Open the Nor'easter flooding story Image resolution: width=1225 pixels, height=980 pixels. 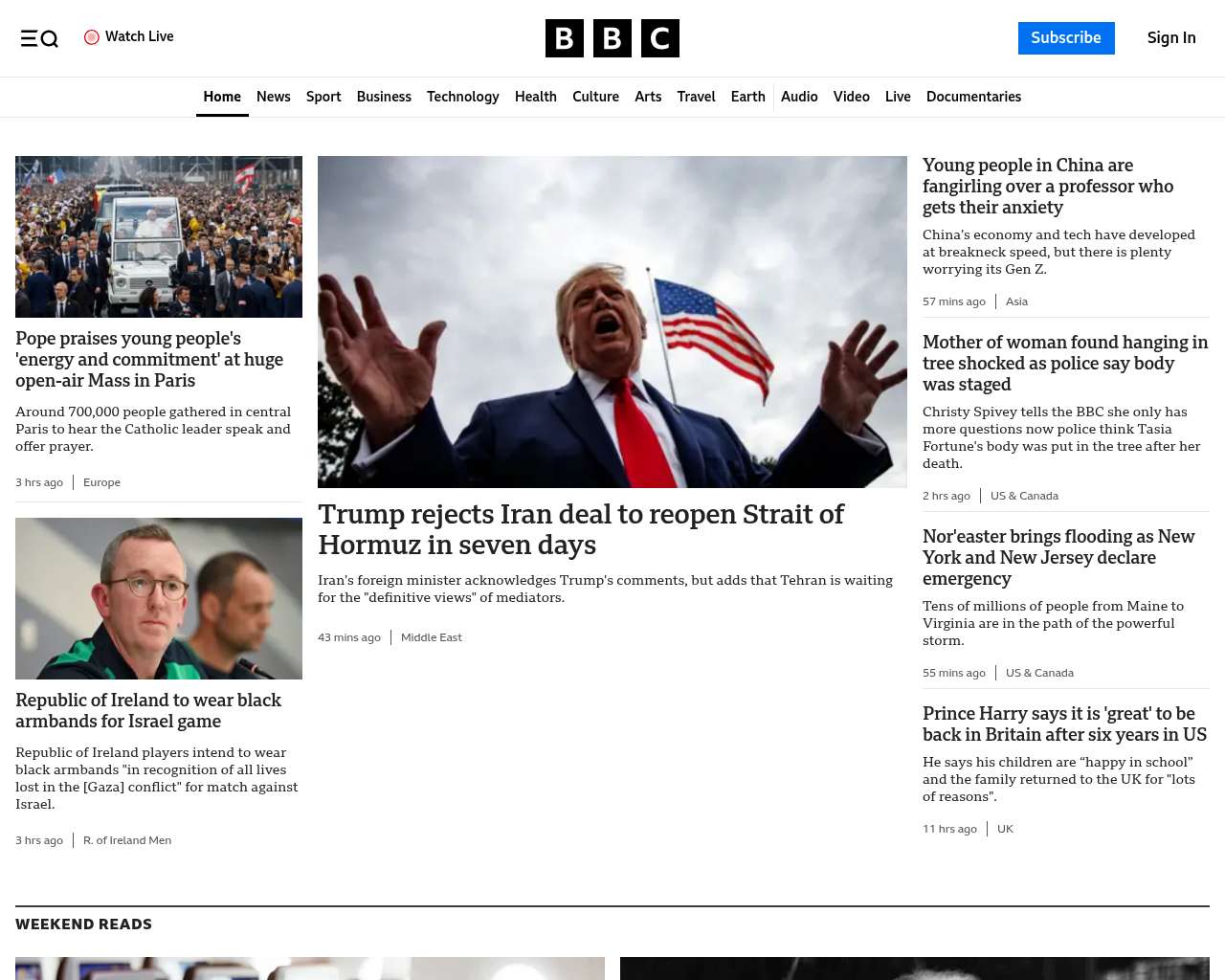pyautogui.click(x=1058, y=557)
